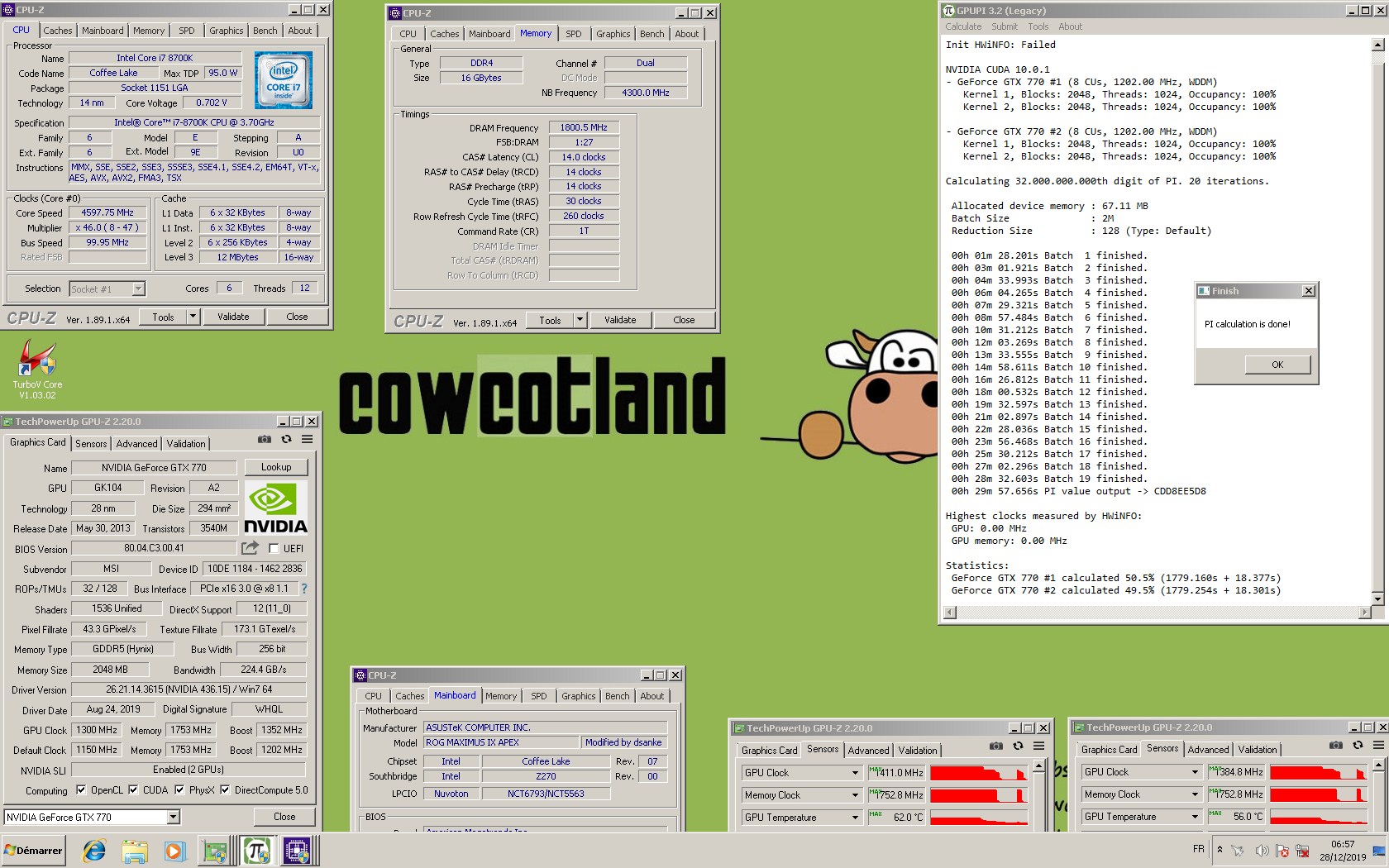Show hidden system tray icons

tap(1220, 850)
